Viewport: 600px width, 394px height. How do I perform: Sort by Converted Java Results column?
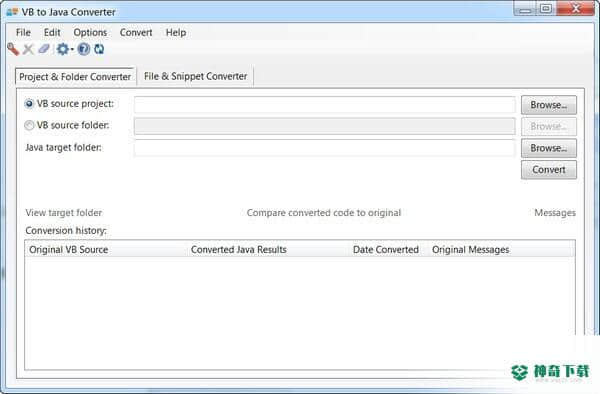click(268, 249)
